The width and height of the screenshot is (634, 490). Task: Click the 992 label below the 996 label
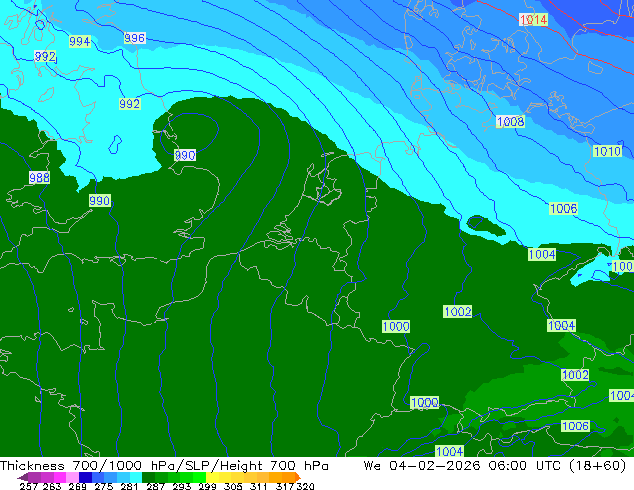pos(129,103)
